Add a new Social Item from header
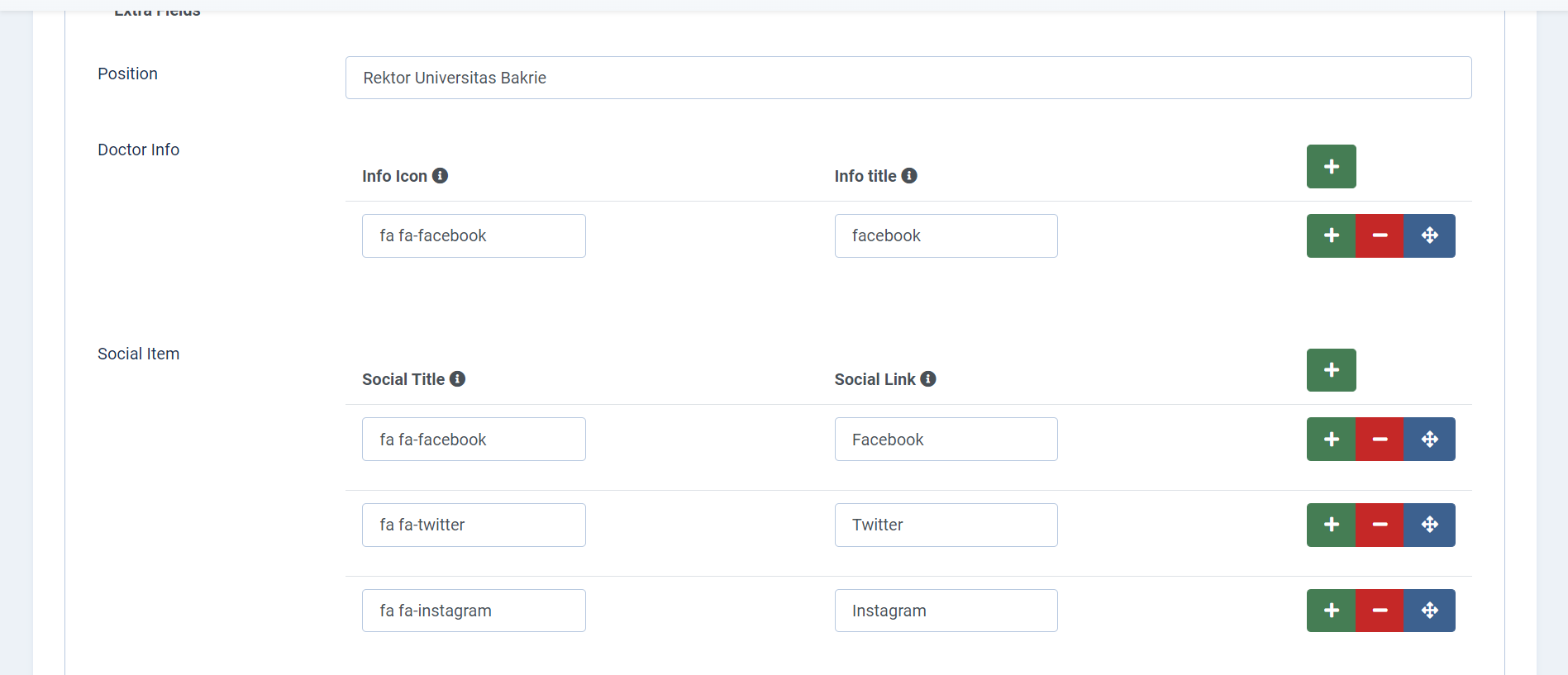The image size is (1568, 675). 1331,370
